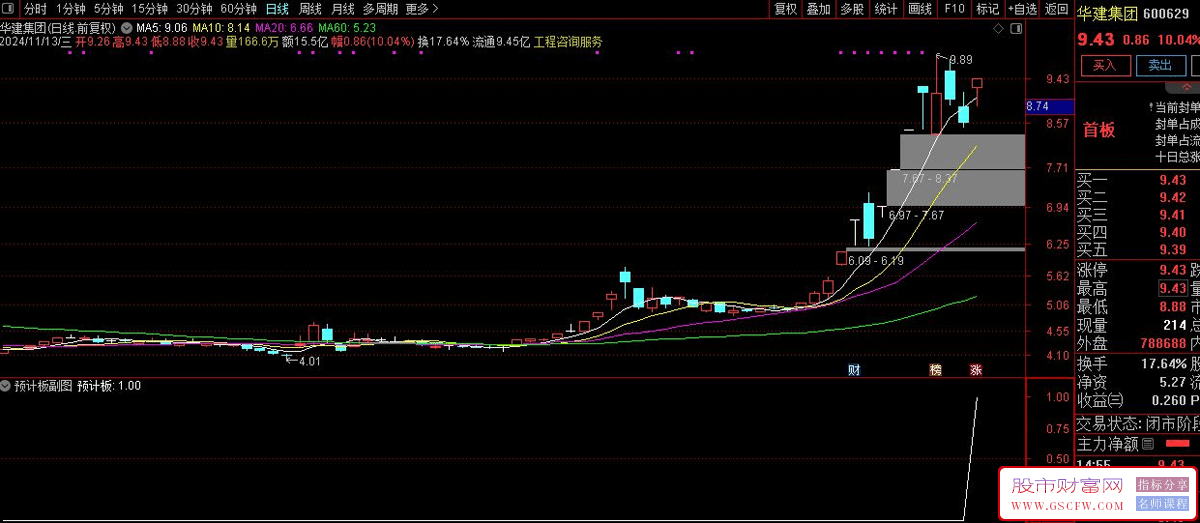Image resolution: width=1200 pixels, height=523 pixels.
Task: Click the 最低 value 8.88
Action: [1172, 307]
